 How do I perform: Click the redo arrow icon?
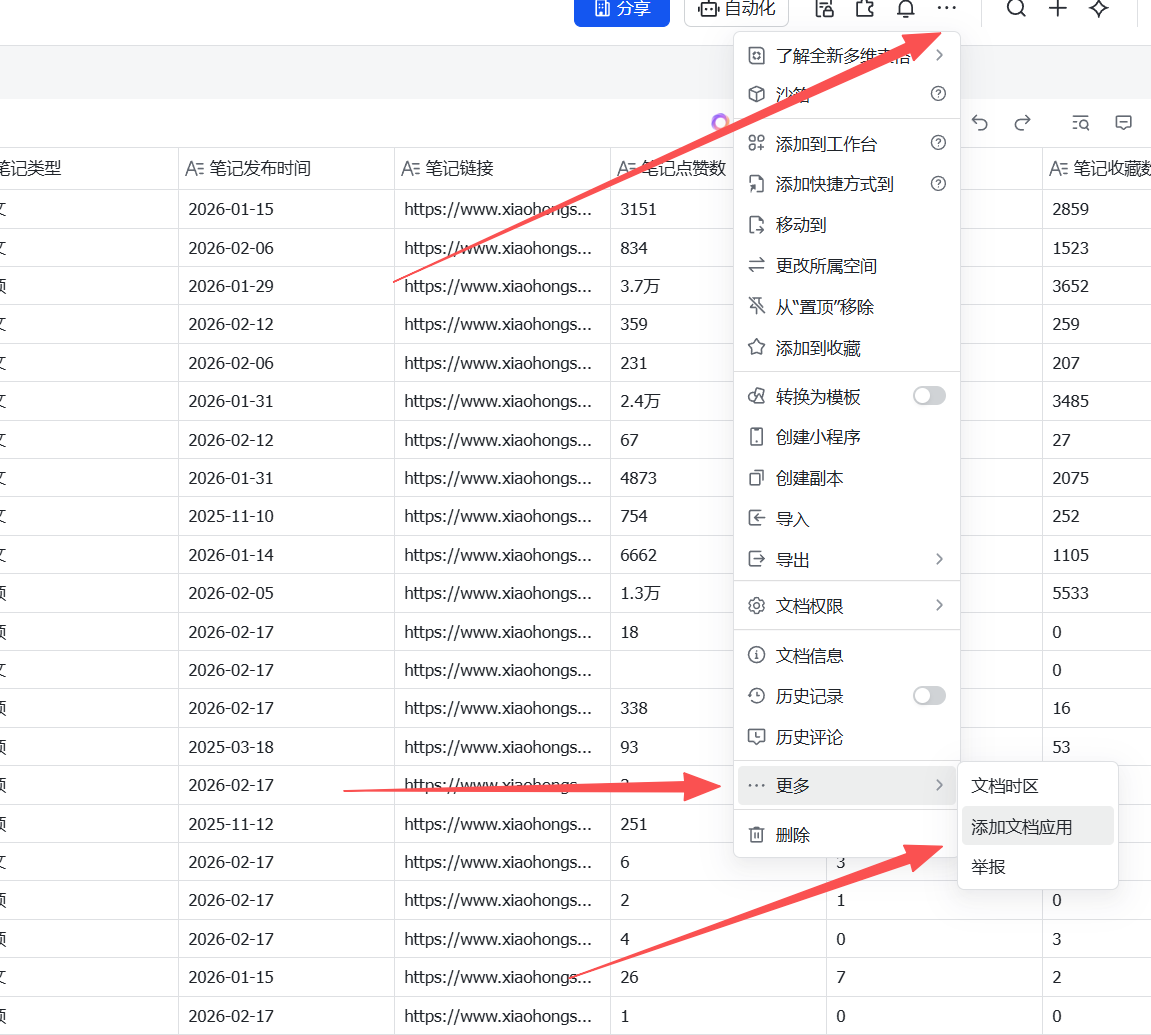pyautogui.click(x=1022, y=123)
